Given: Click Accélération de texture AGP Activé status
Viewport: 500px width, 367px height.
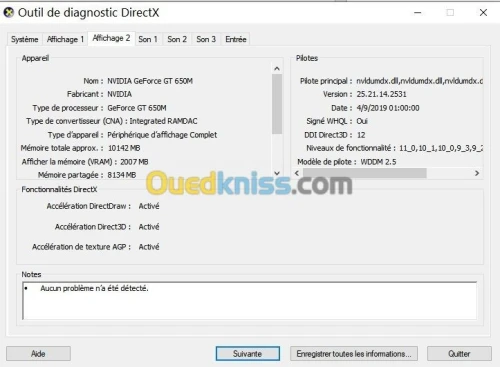Looking at the screenshot, I should point(149,247).
